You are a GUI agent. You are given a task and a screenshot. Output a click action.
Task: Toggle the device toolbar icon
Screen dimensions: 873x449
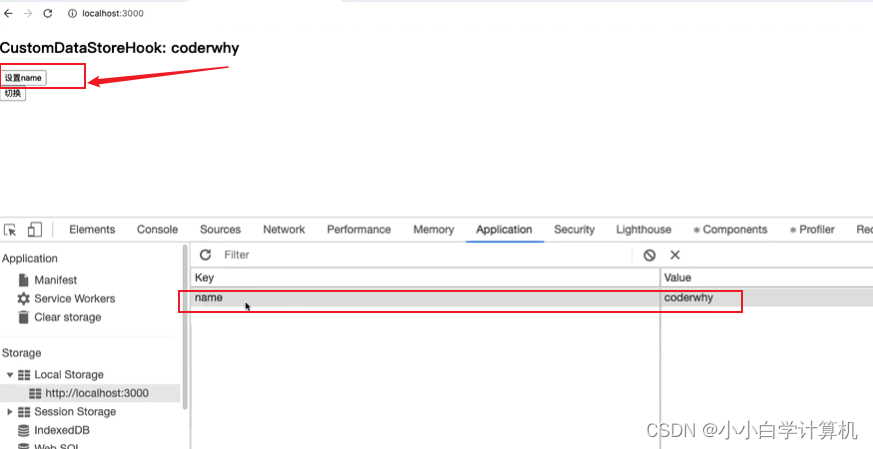[x=35, y=230]
